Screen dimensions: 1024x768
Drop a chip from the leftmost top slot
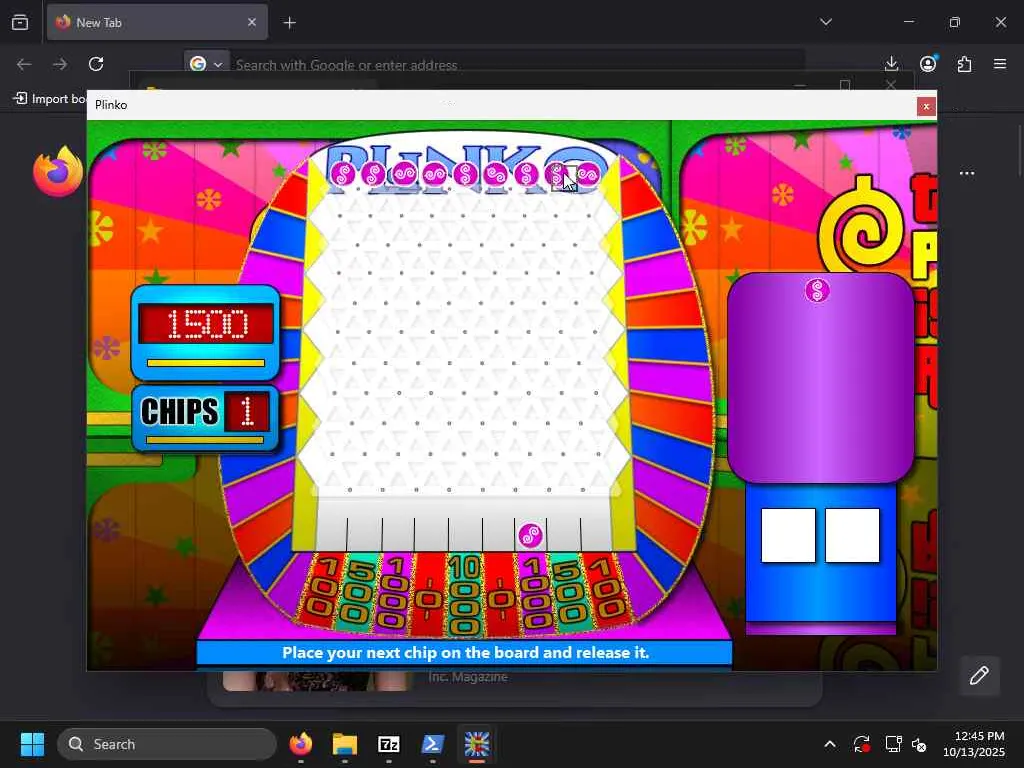pos(343,174)
